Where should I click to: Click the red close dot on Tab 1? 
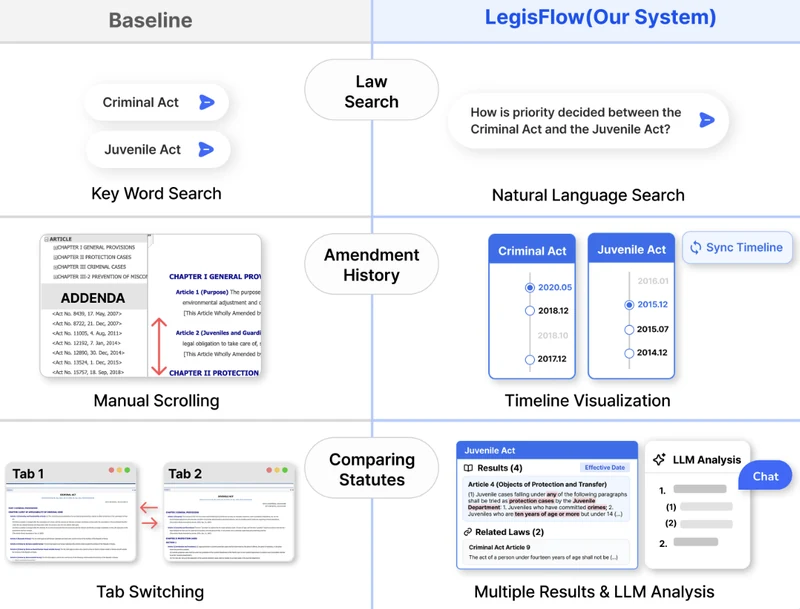pyautogui.click(x=111, y=470)
